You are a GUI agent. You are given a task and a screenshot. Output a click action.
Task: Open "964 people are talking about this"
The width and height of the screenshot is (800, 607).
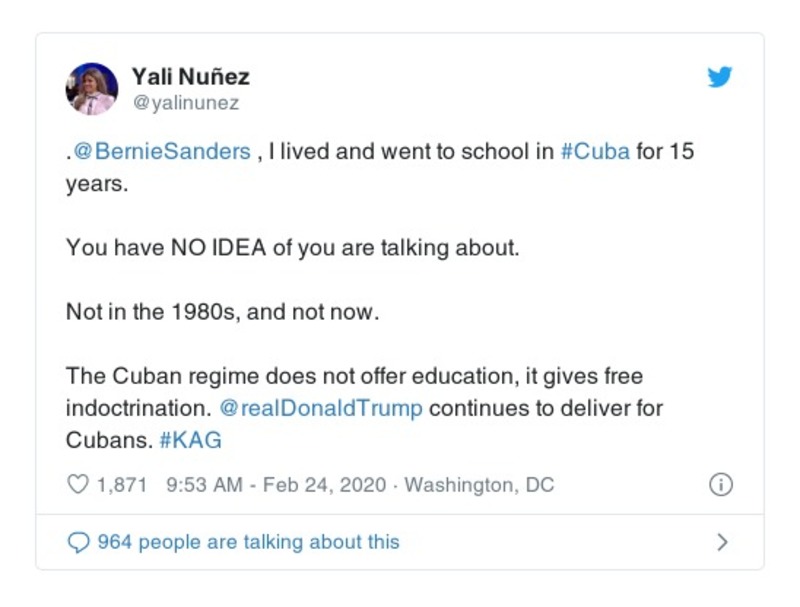tap(248, 542)
